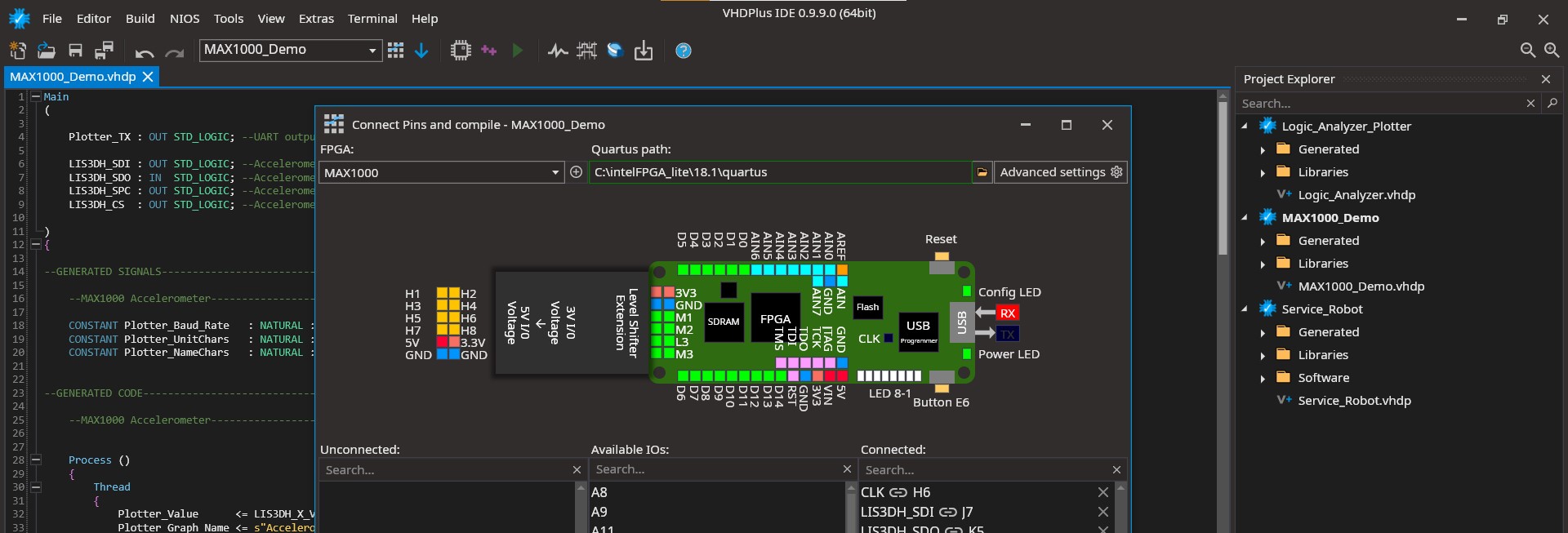The width and height of the screenshot is (1568, 533).
Task: Collapse the Service_Robot project node
Action: 1245,309
